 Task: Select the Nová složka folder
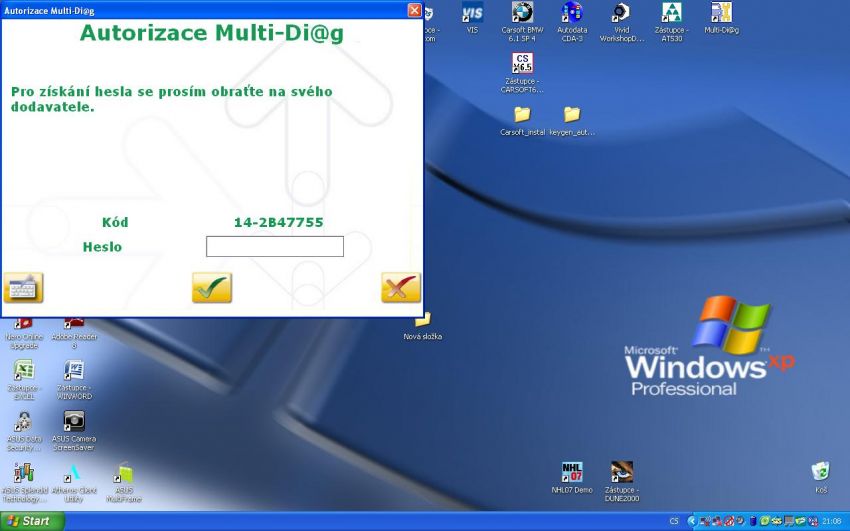(x=422, y=326)
